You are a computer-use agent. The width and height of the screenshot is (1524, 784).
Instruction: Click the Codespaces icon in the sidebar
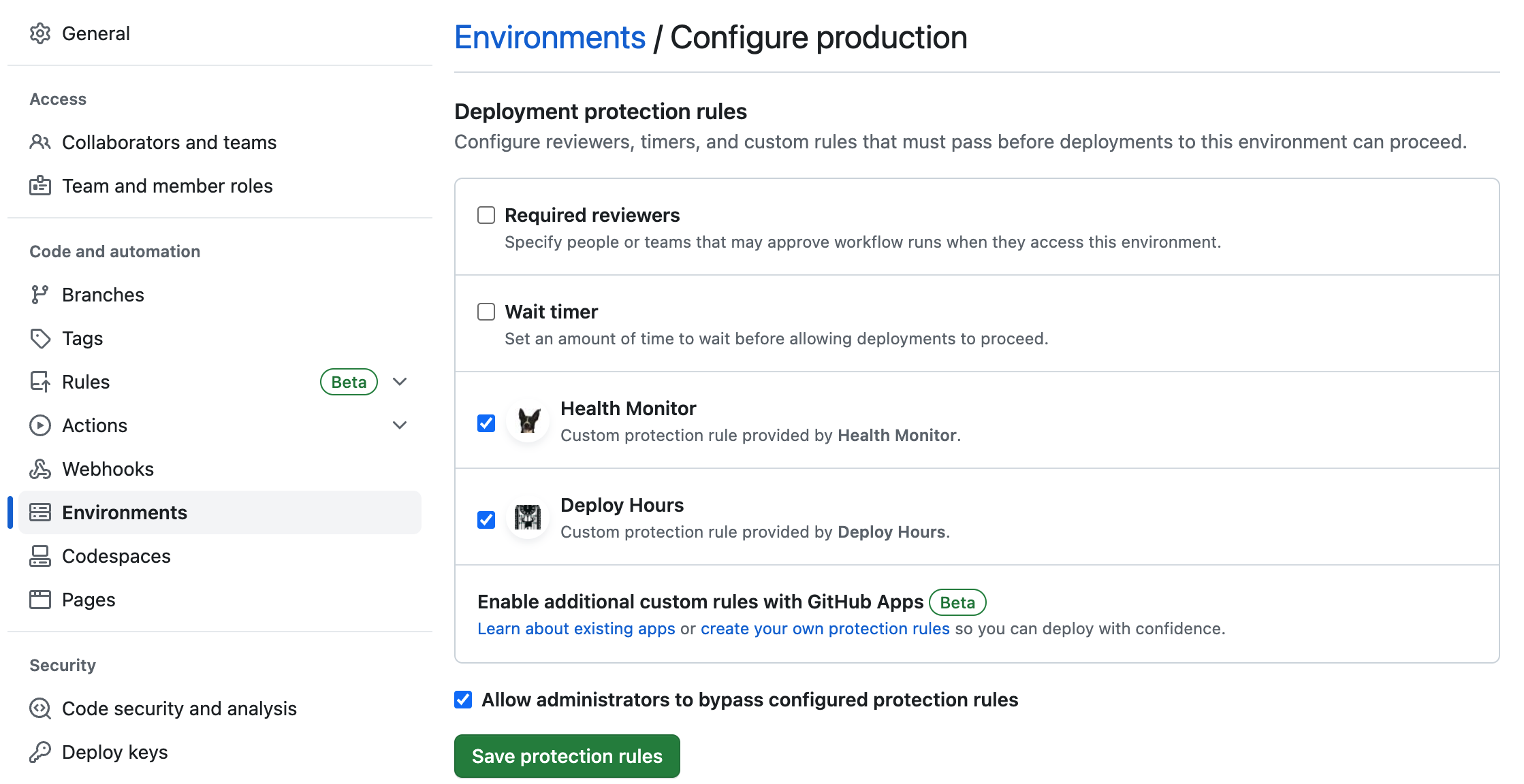click(40, 555)
